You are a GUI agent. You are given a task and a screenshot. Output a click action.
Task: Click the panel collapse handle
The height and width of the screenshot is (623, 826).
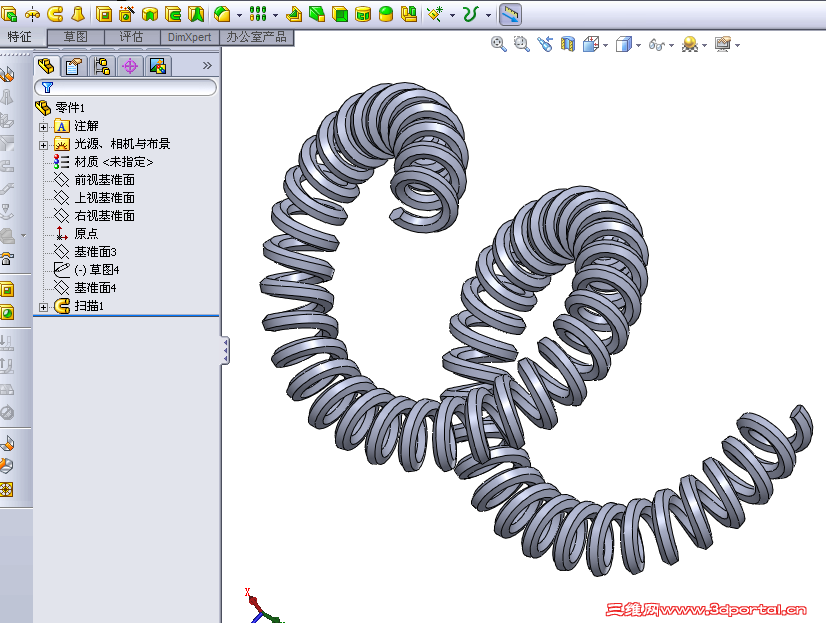[x=225, y=351]
